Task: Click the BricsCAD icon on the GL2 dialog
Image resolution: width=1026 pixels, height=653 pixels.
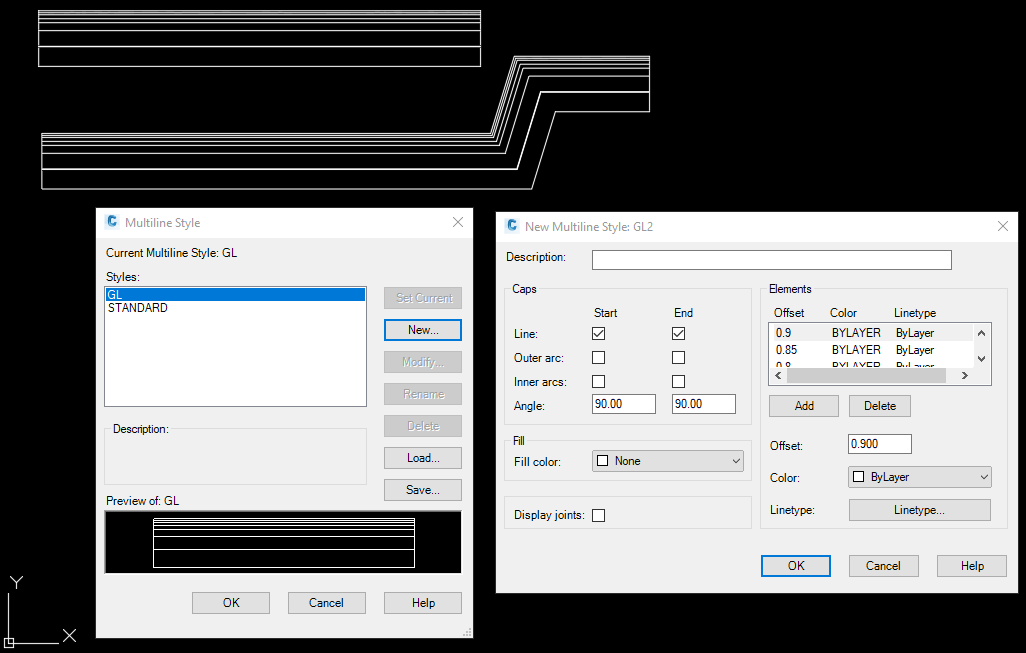Action: click(511, 226)
